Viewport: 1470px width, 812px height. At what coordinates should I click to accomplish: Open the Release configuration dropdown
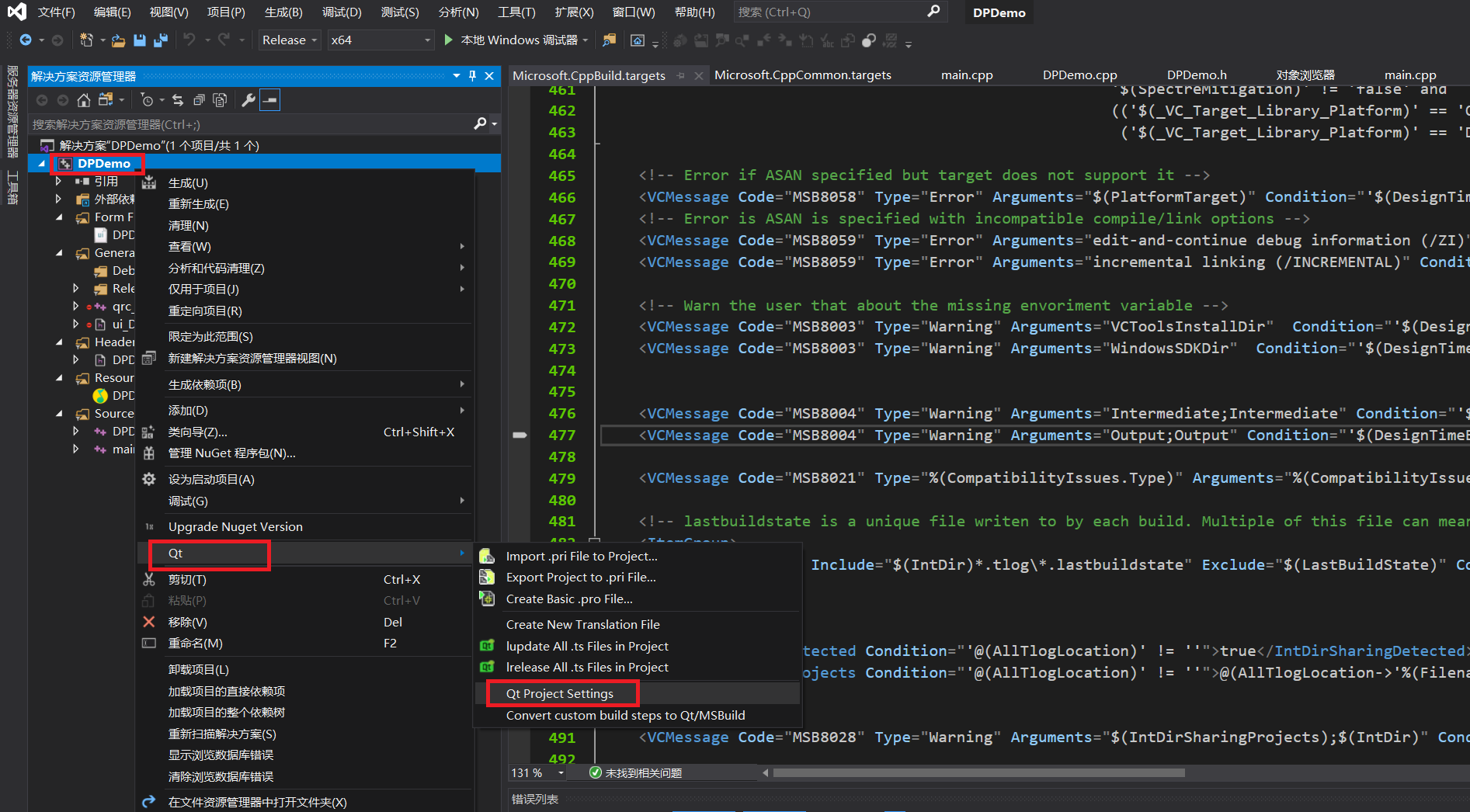(x=290, y=40)
